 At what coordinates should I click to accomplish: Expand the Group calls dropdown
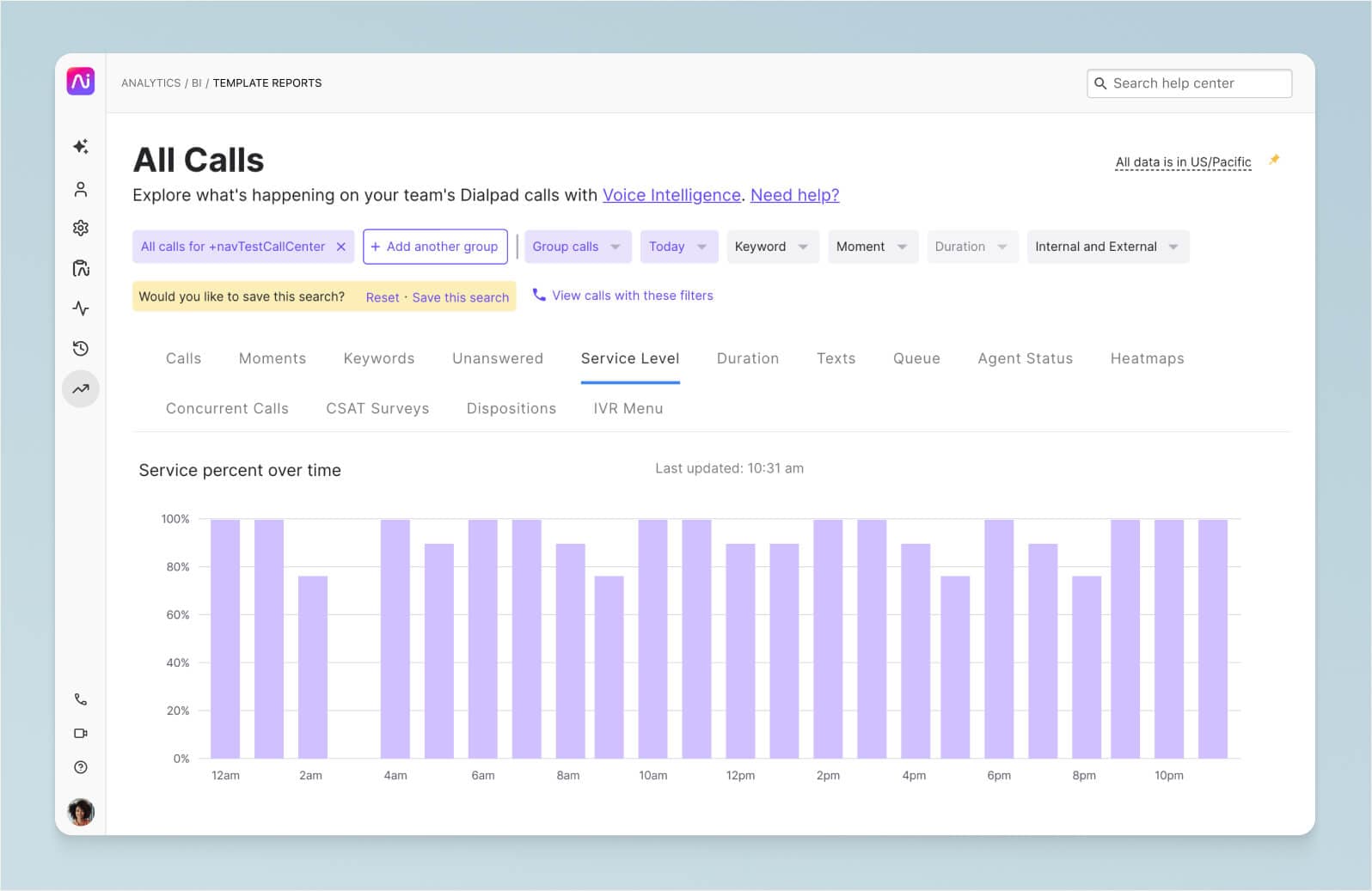[x=577, y=247]
